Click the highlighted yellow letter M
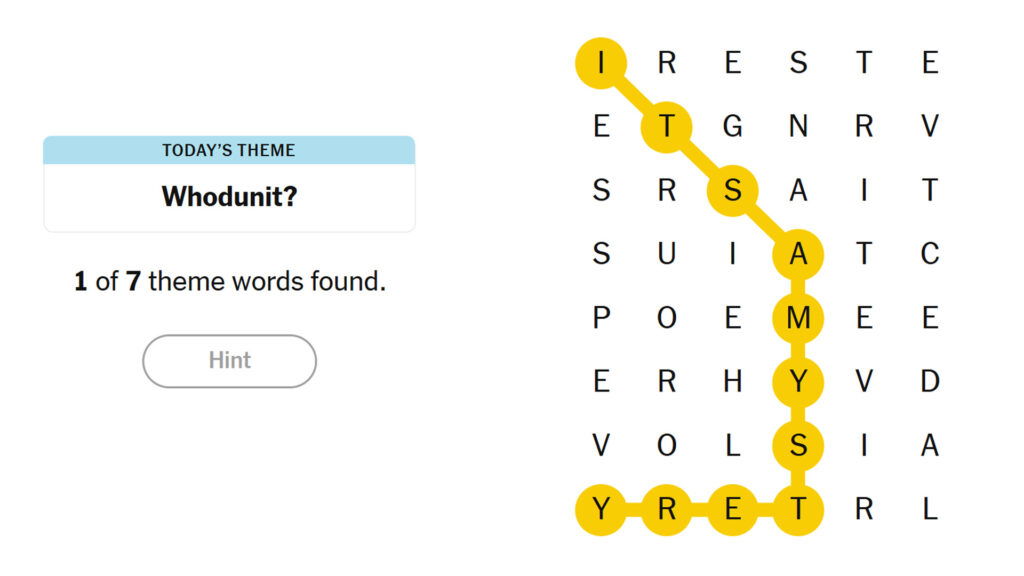 pos(798,318)
